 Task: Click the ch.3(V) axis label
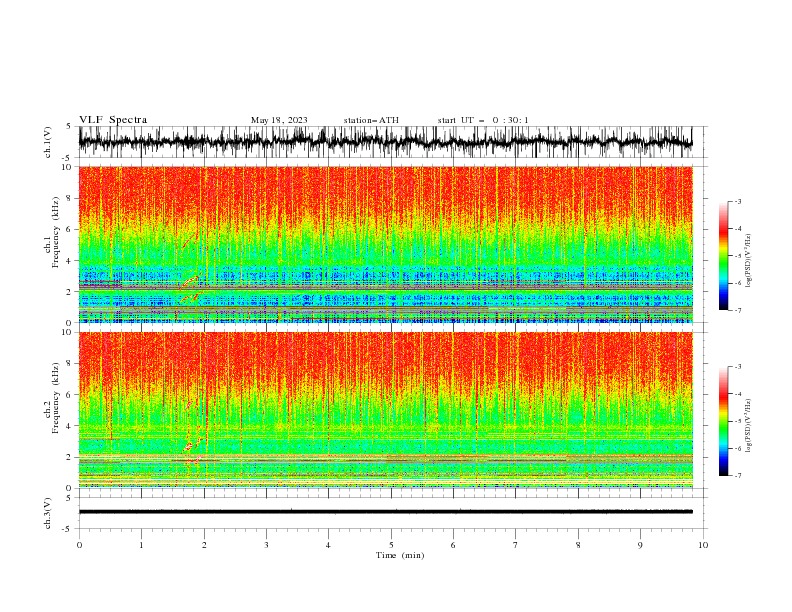tap(48, 513)
